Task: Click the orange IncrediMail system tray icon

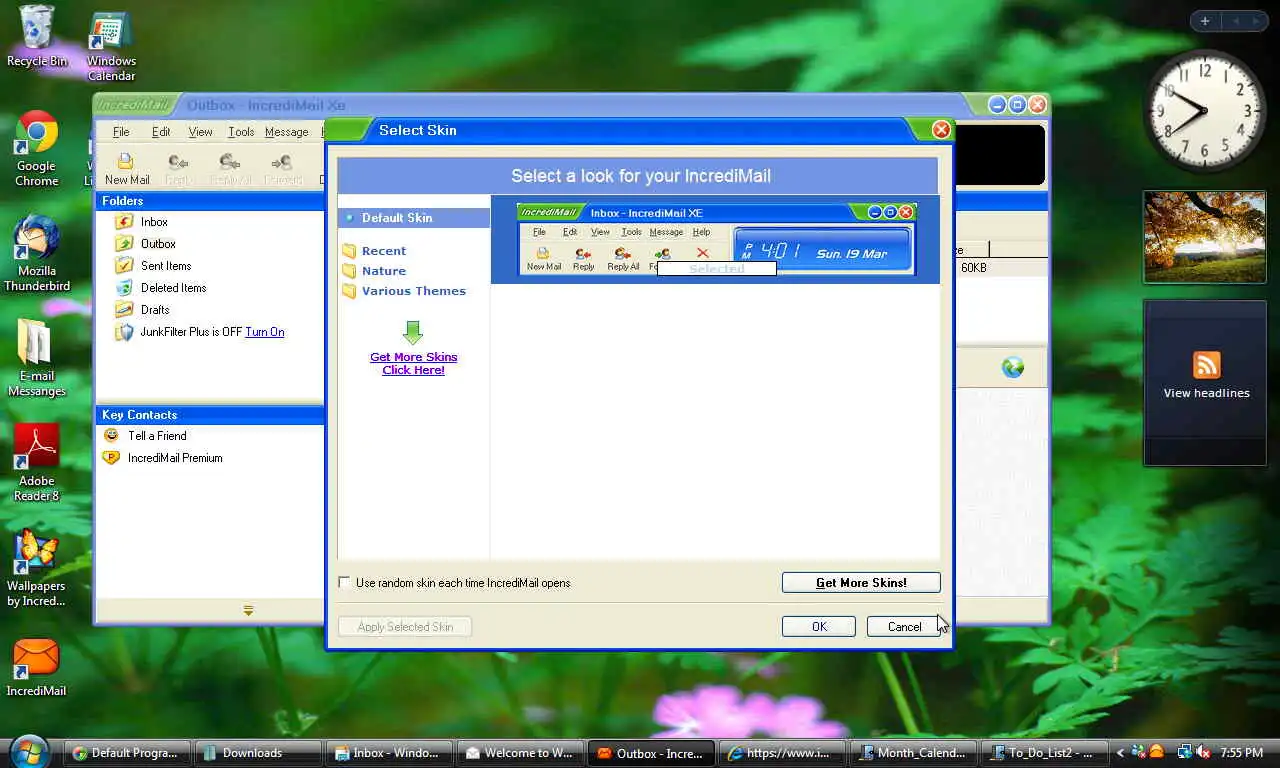Action: (x=1156, y=752)
